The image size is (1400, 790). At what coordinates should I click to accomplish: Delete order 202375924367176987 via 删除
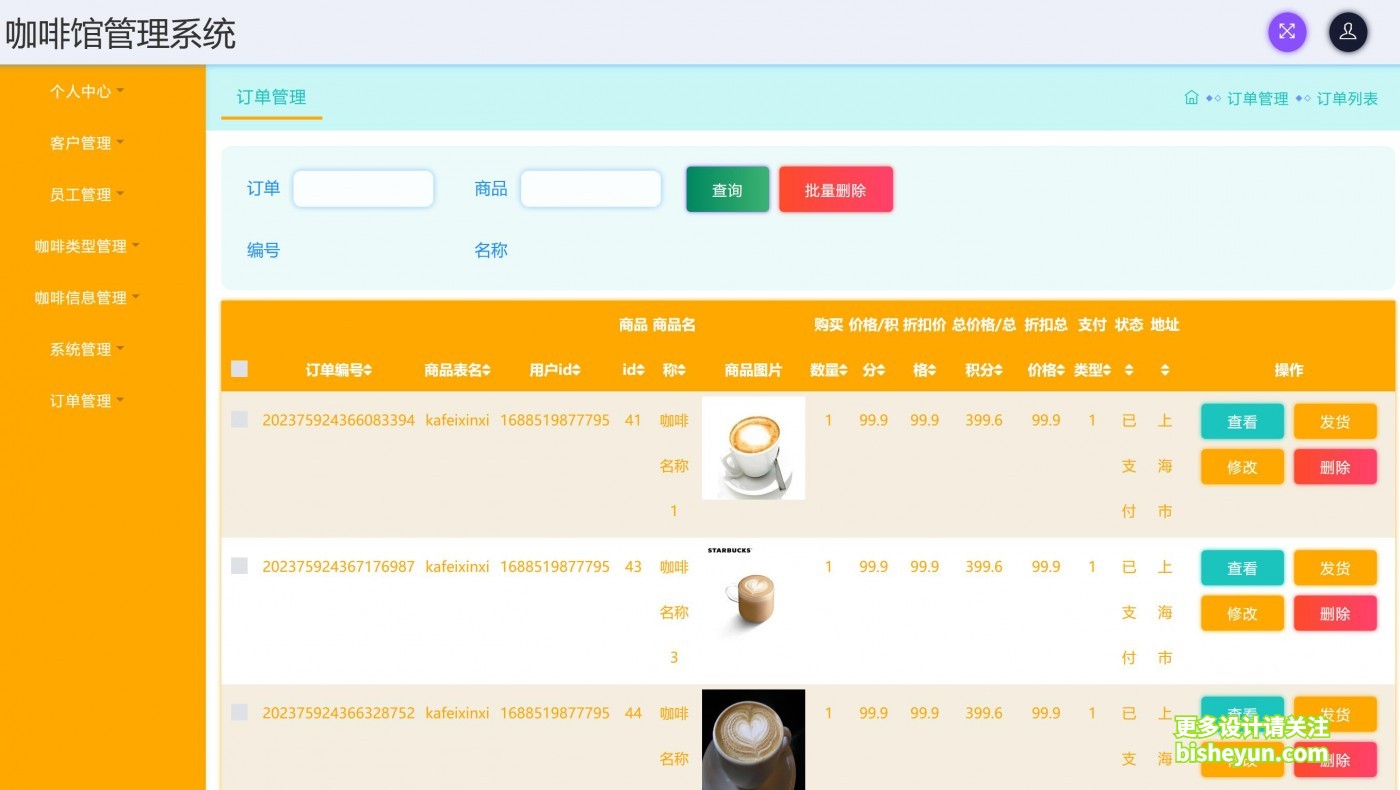(x=1335, y=613)
